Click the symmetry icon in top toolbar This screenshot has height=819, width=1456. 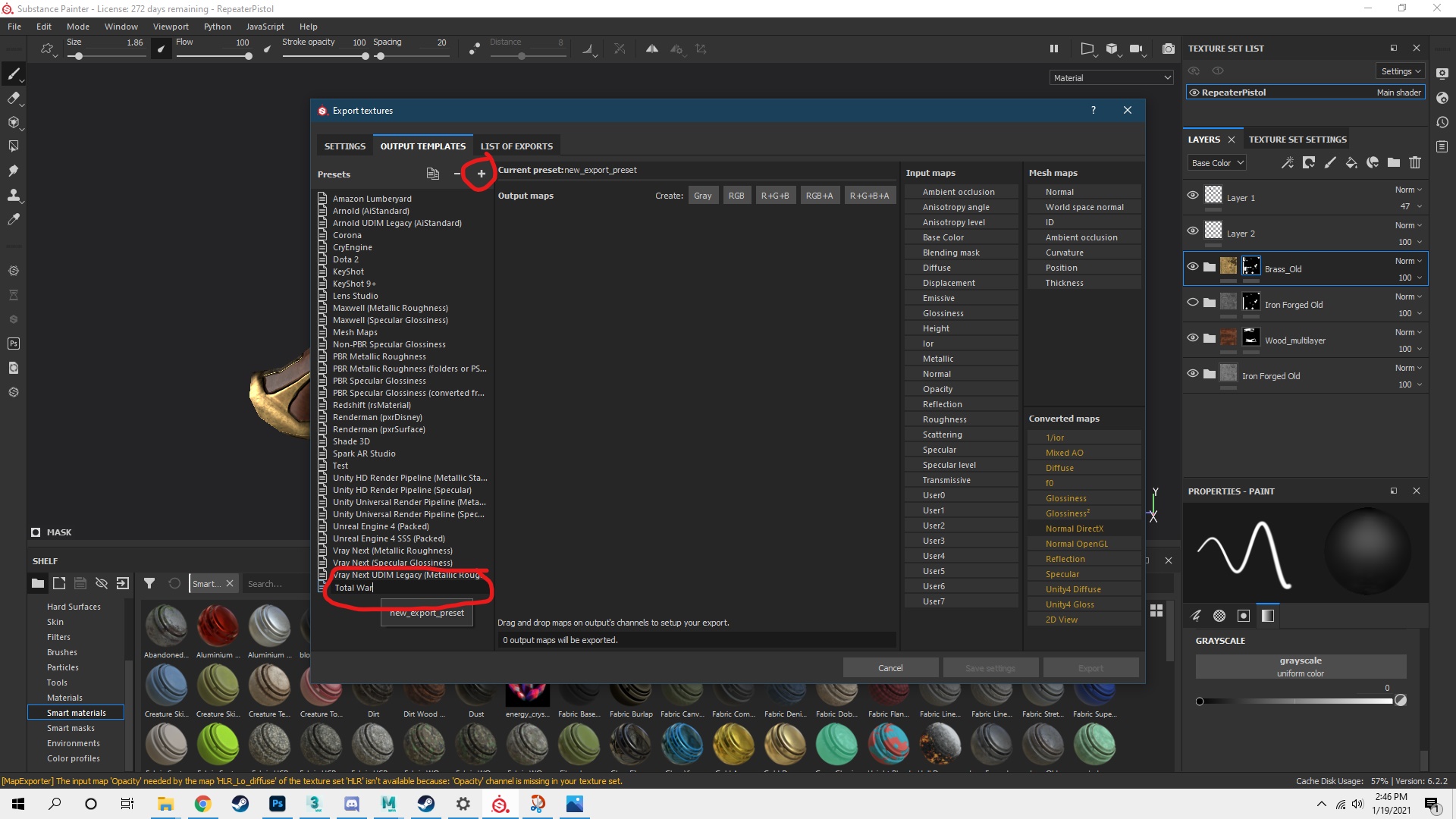(x=652, y=49)
